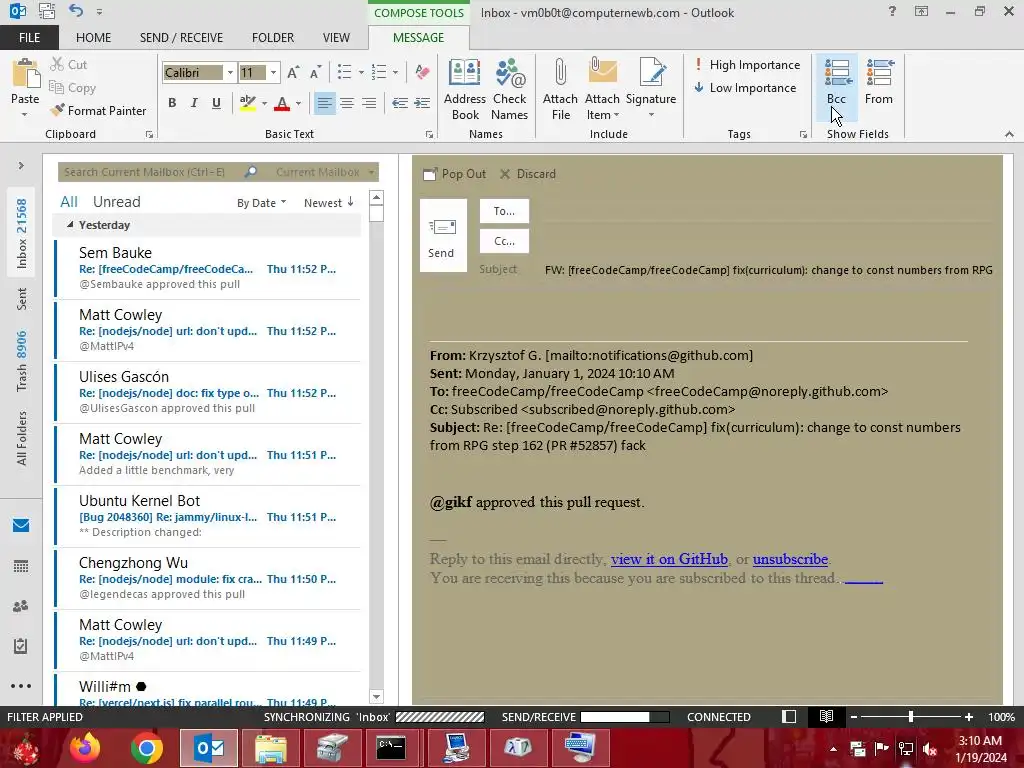Center the text alignment
The width and height of the screenshot is (1024, 768).
(347, 103)
